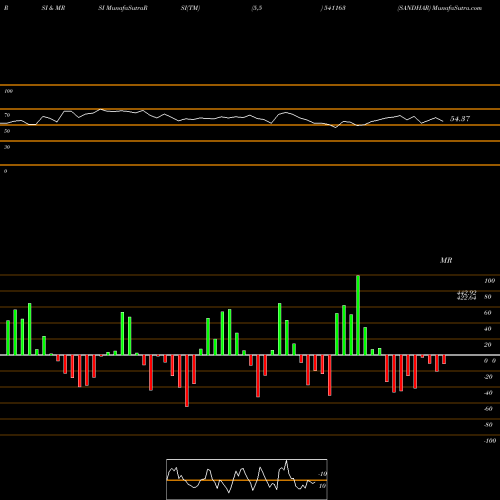Viewport: 500px width, 500px height.
Task: Click the RSI line's end point
Action: pyautogui.click(x=443, y=121)
